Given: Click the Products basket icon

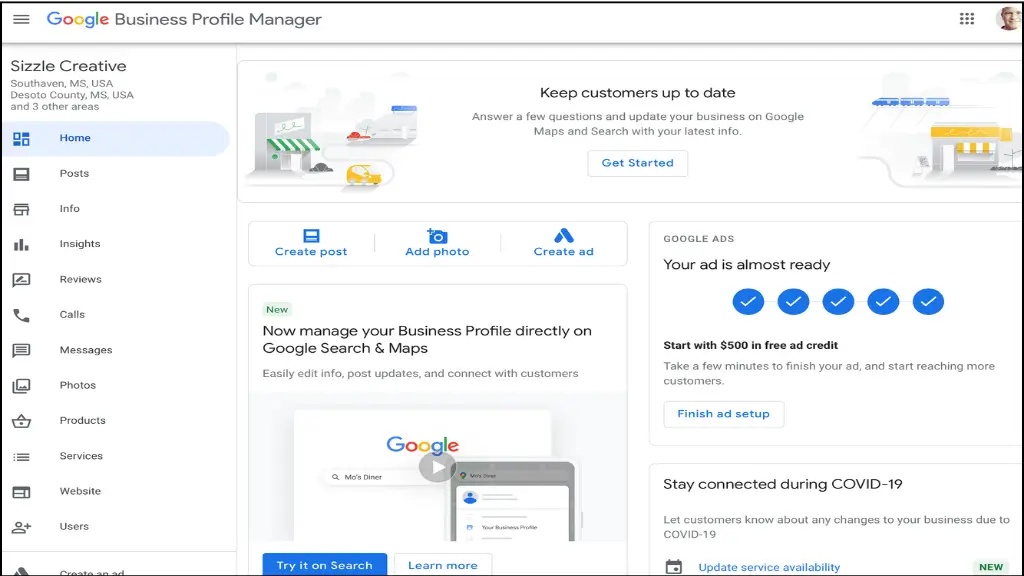Looking at the screenshot, I should click(x=21, y=421).
